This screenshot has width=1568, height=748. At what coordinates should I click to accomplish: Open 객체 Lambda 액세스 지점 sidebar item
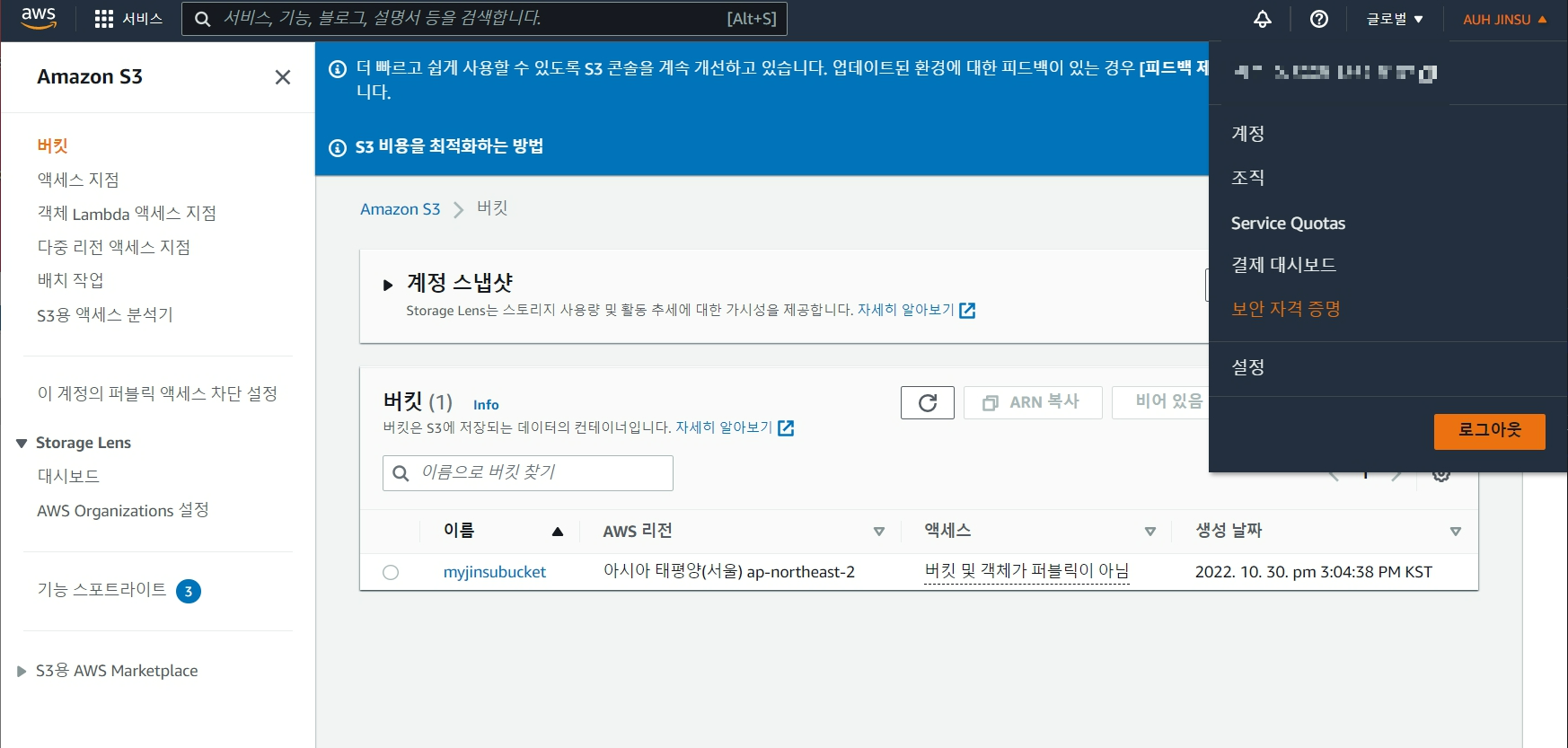point(127,214)
